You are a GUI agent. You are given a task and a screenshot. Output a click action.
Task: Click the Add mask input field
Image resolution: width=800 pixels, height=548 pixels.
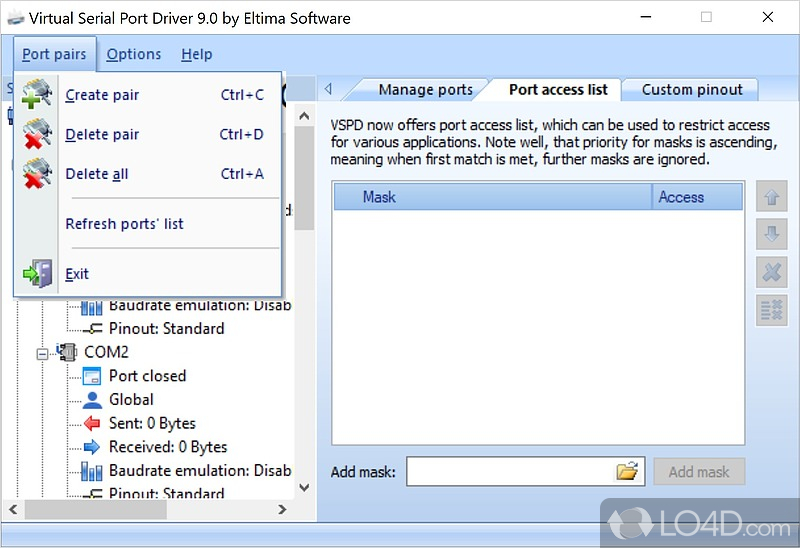click(x=510, y=472)
